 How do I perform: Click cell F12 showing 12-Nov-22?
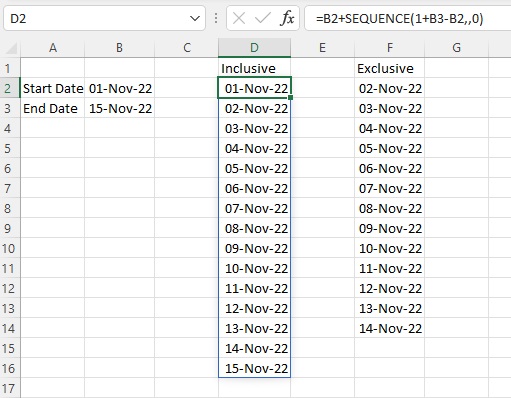coord(390,288)
